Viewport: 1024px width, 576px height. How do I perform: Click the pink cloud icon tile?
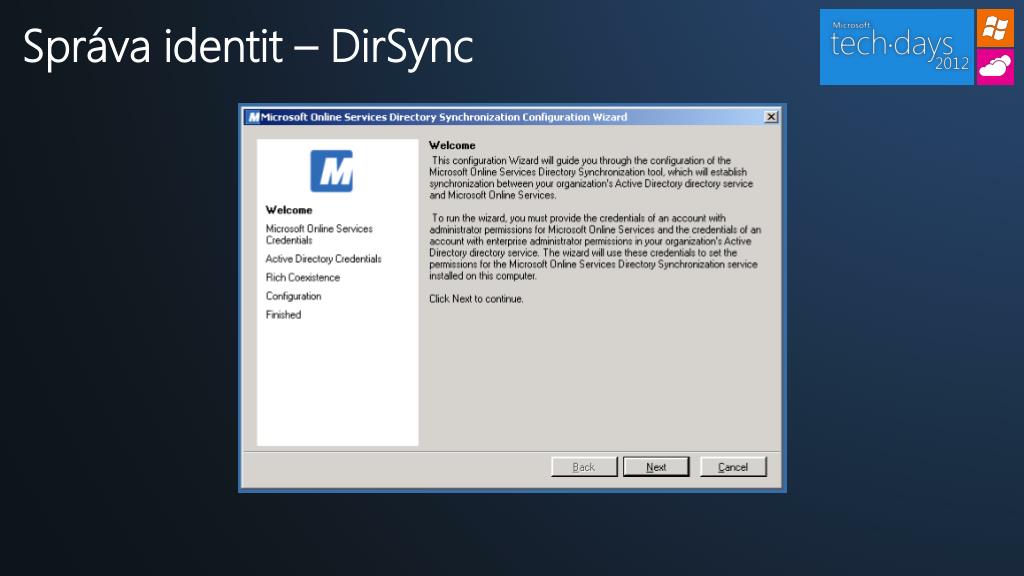tap(995, 67)
